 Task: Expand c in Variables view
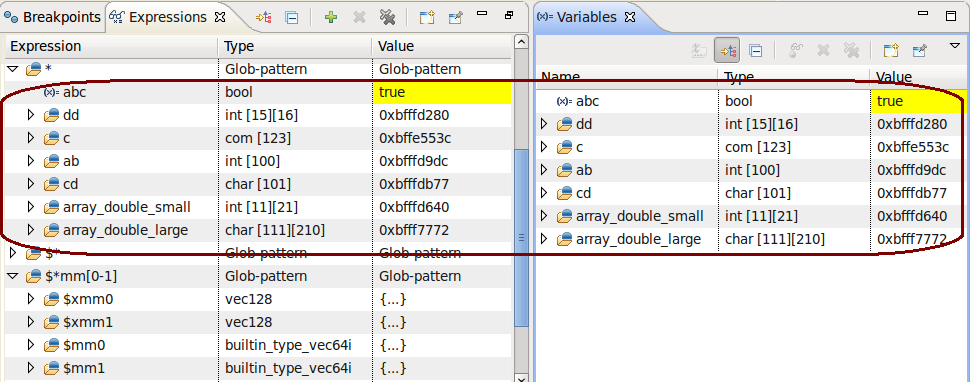coord(544,147)
